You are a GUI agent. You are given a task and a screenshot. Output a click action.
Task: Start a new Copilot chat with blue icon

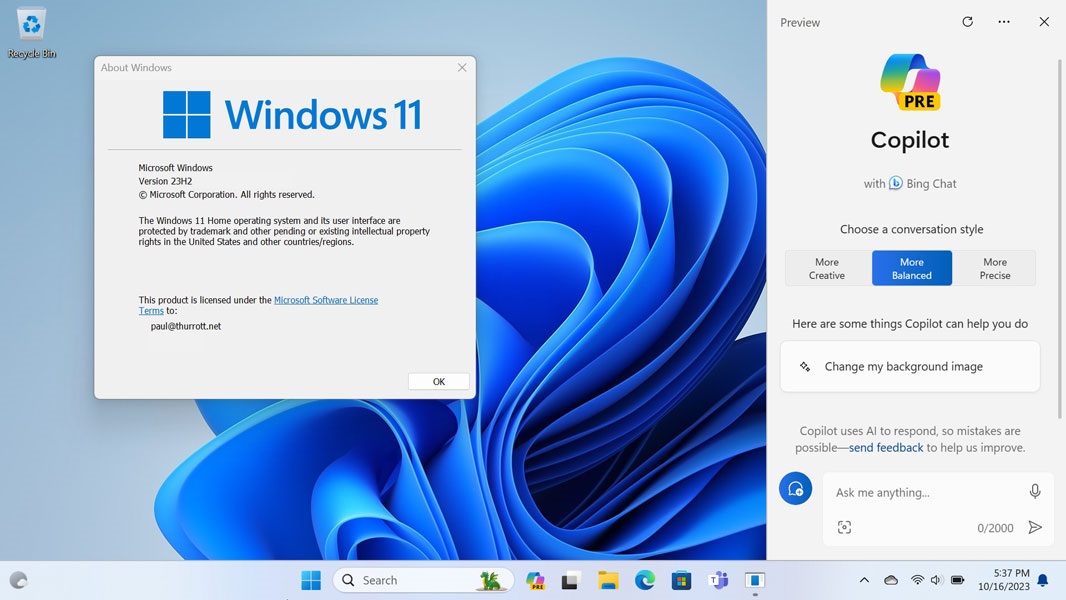[x=795, y=488]
